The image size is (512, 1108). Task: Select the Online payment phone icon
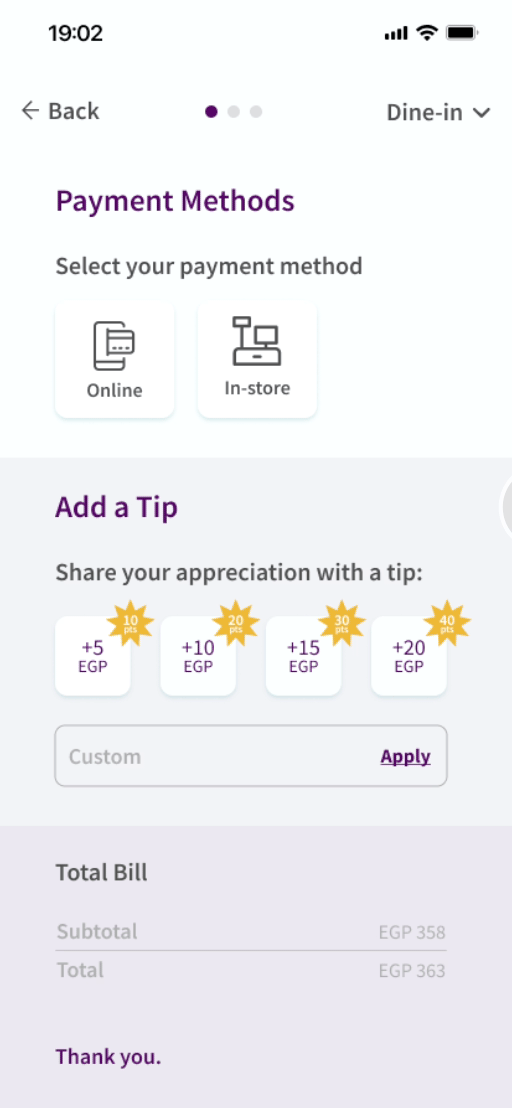pos(114,346)
